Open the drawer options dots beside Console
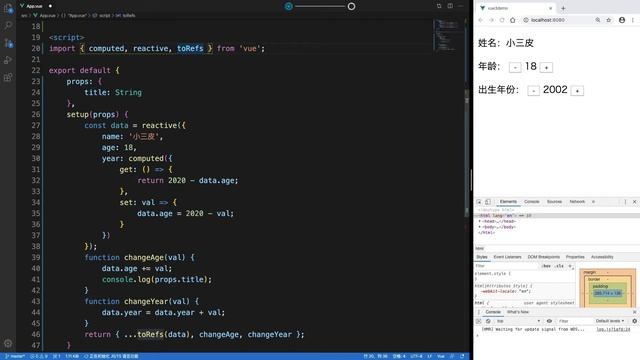Image resolution: width=640 pixels, height=360 pixels. point(479,312)
